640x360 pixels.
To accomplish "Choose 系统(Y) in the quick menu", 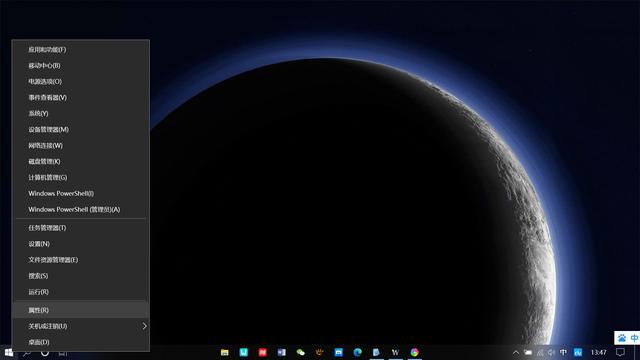I will tap(80, 113).
